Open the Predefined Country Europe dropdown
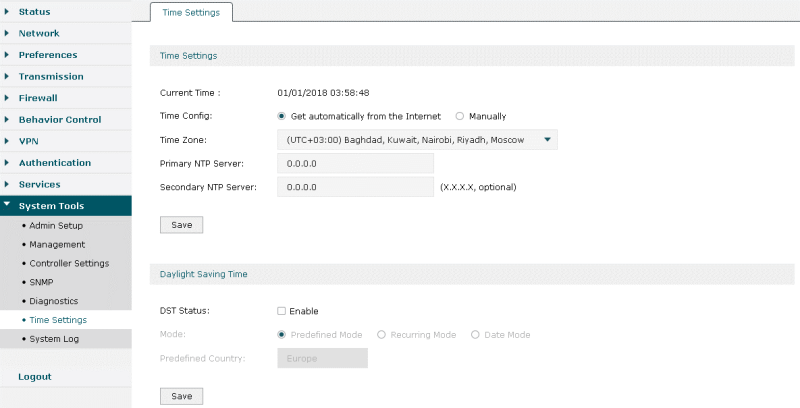This screenshot has width=800, height=408. (x=322, y=358)
